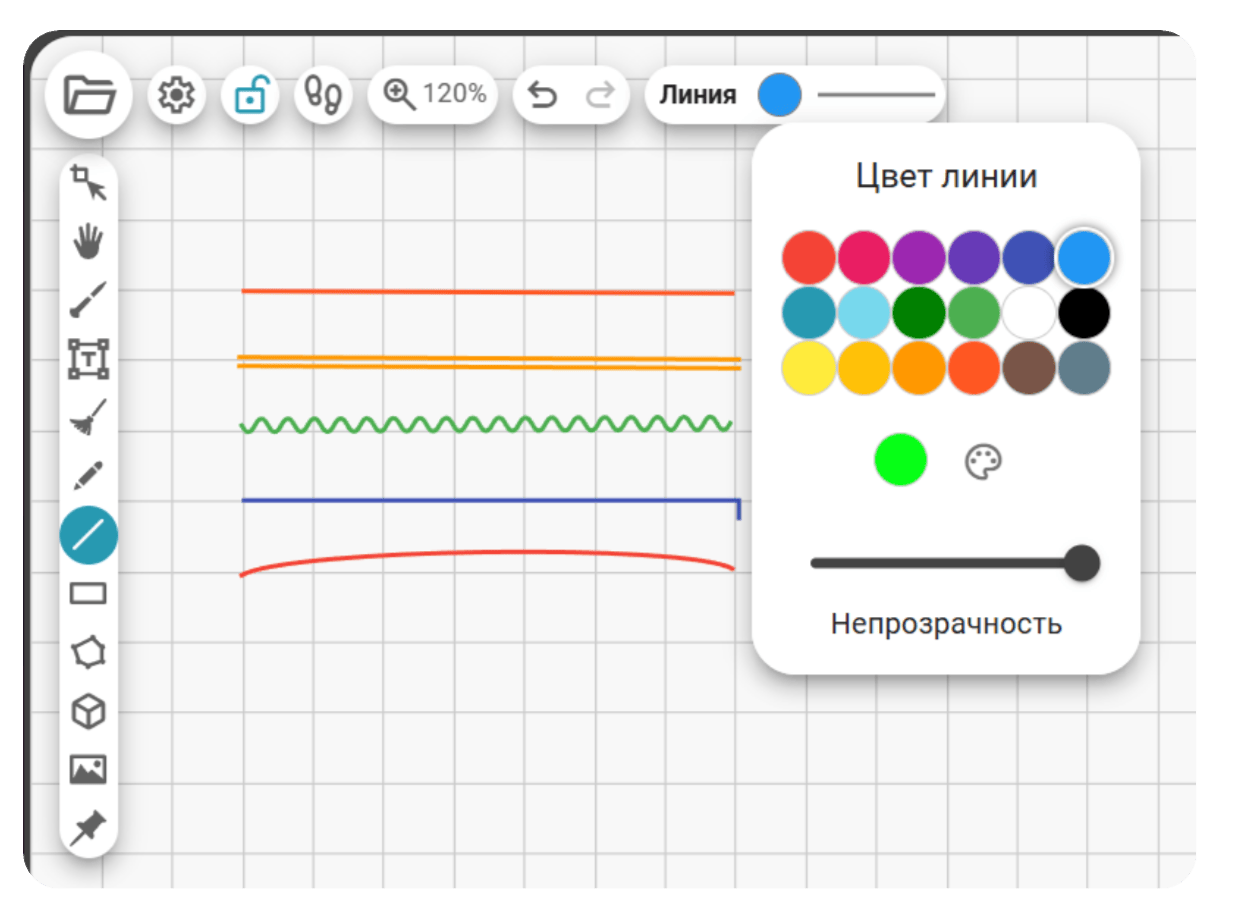Screen dimensions: 1233x920
Task: Toggle the board lock icon
Action: point(250,95)
